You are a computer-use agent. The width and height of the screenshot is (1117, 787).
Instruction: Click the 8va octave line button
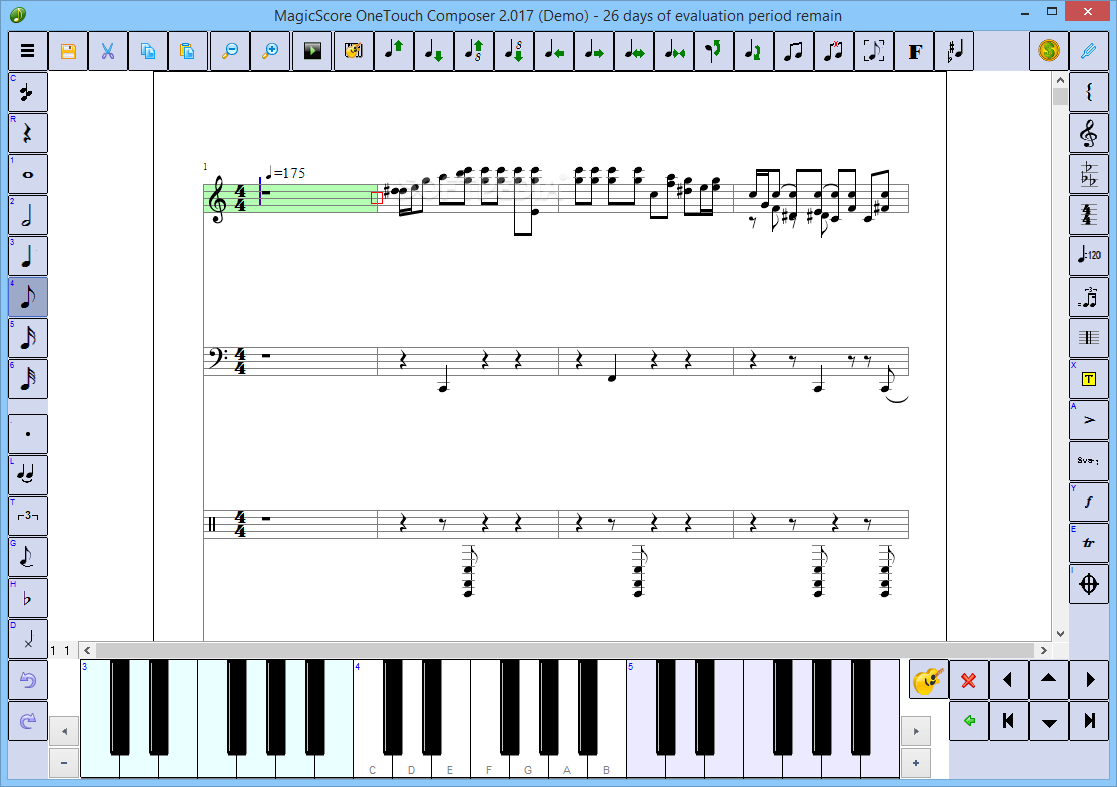1089,461
